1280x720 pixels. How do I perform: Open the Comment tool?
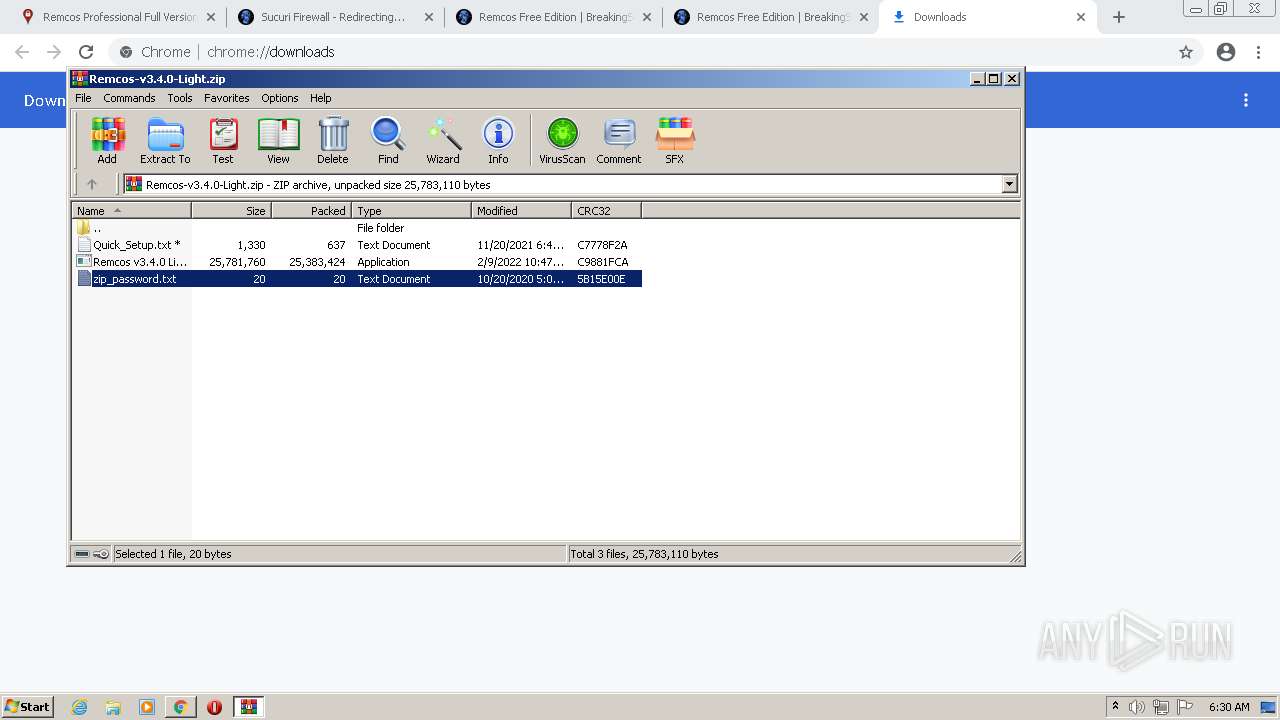tap(619, 140)
